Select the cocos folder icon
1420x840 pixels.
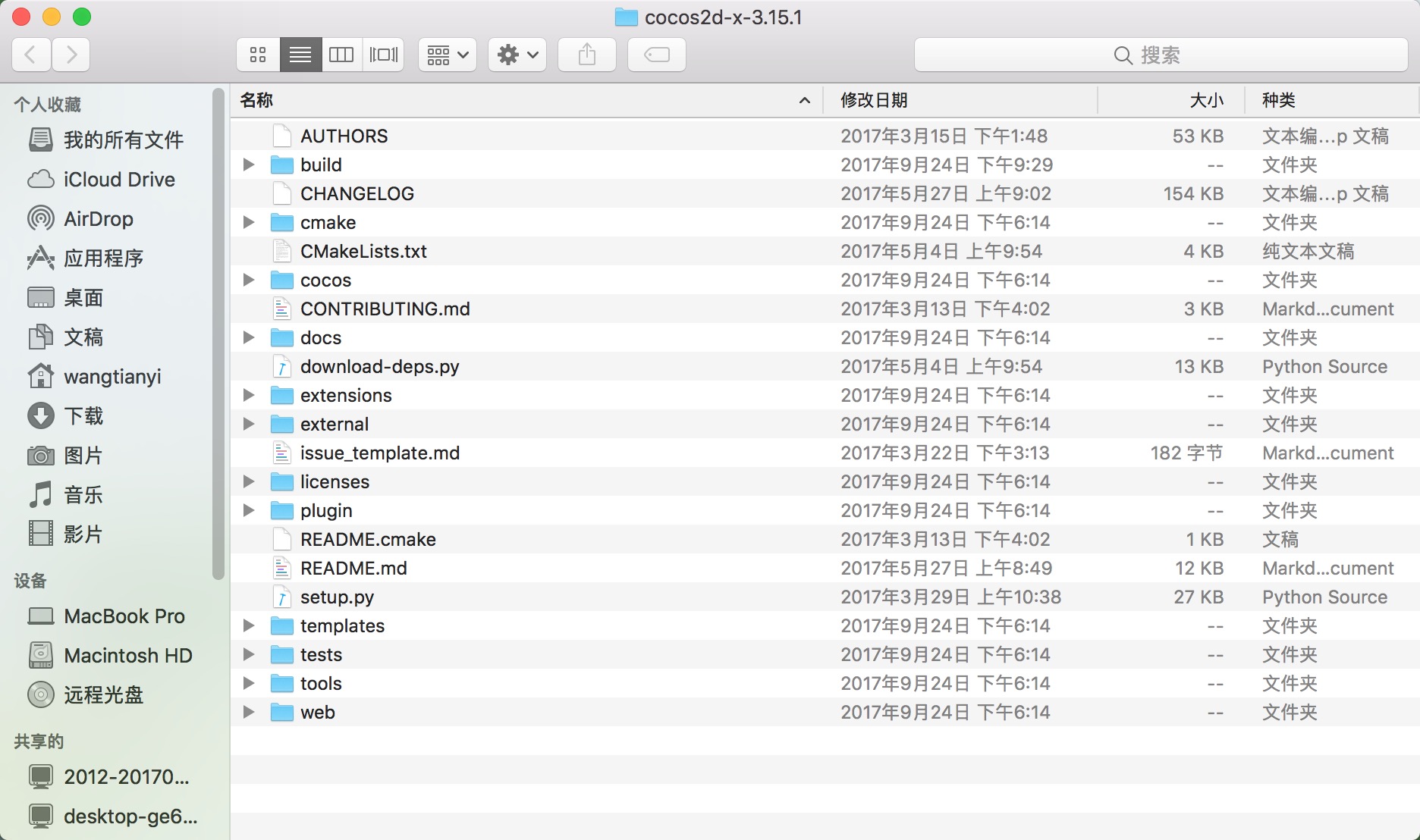pyautogui.click(x=282, y=280)
